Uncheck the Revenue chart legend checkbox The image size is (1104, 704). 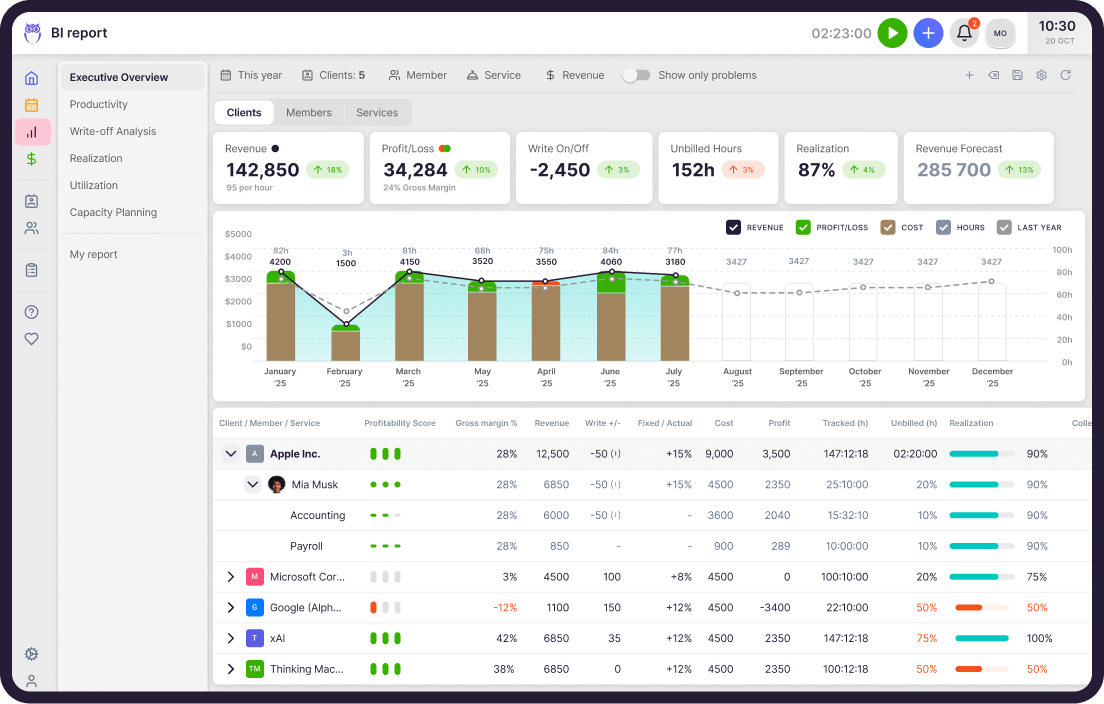click(734, 227)
